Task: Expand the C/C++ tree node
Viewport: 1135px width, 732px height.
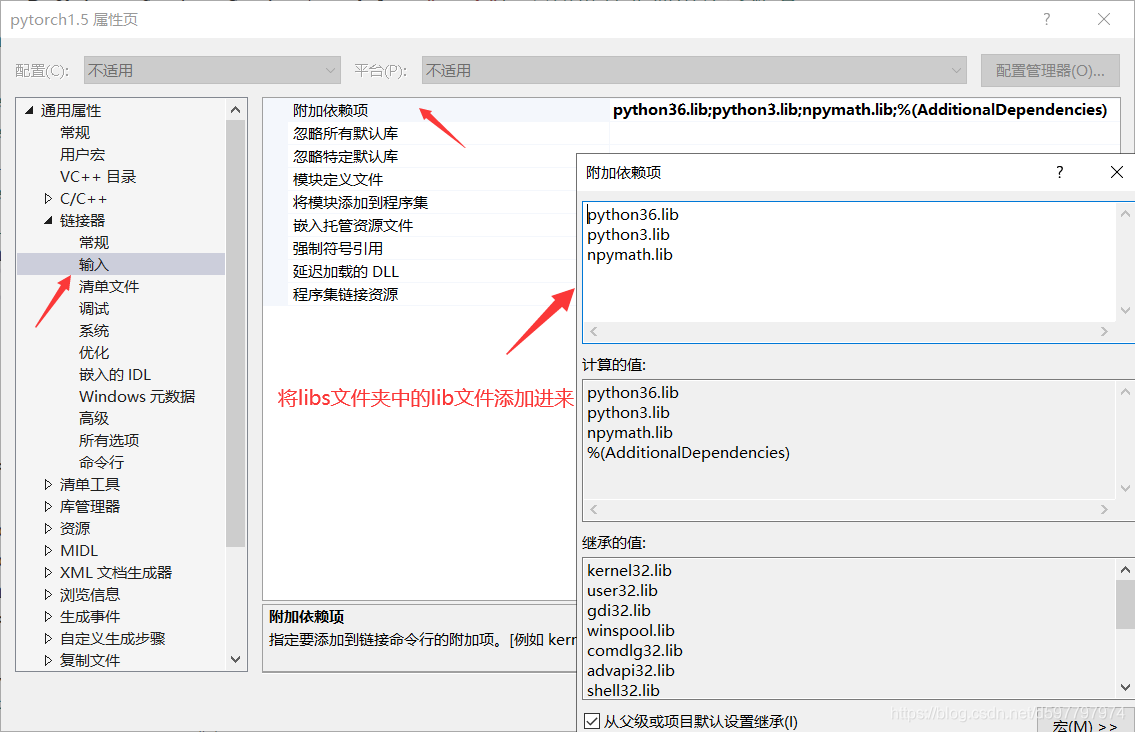Action: point(48,198)
